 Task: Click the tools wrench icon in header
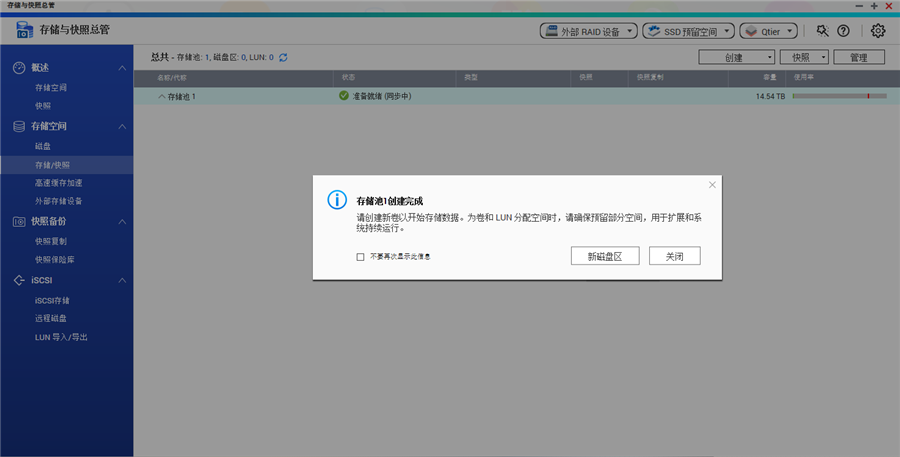(x=822, y=31)
